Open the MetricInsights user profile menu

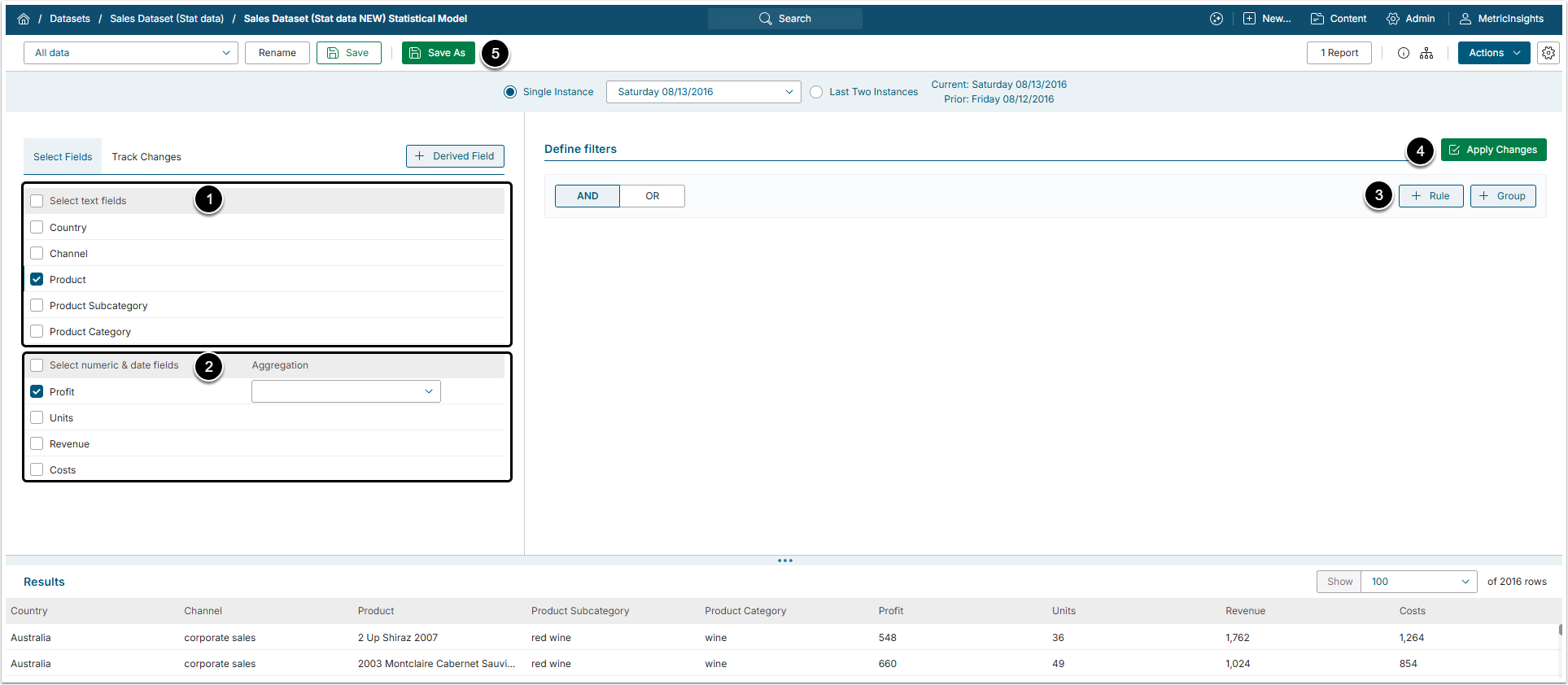(1501, 19)
